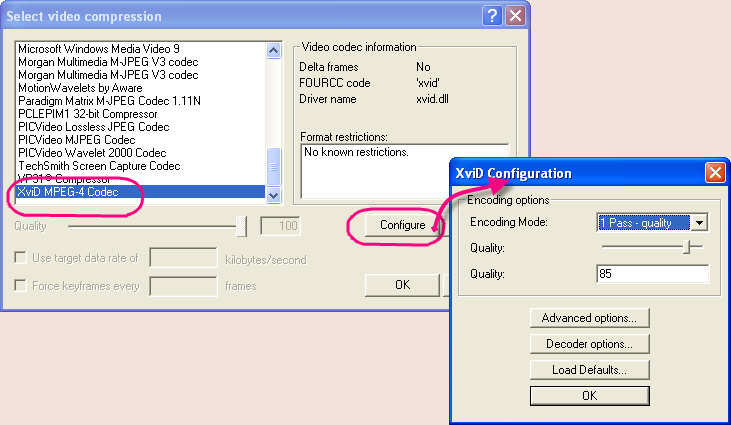Select PICVideo MJPEG Codec entry
This screenshot has height=425, width=731.
(140, 140)
